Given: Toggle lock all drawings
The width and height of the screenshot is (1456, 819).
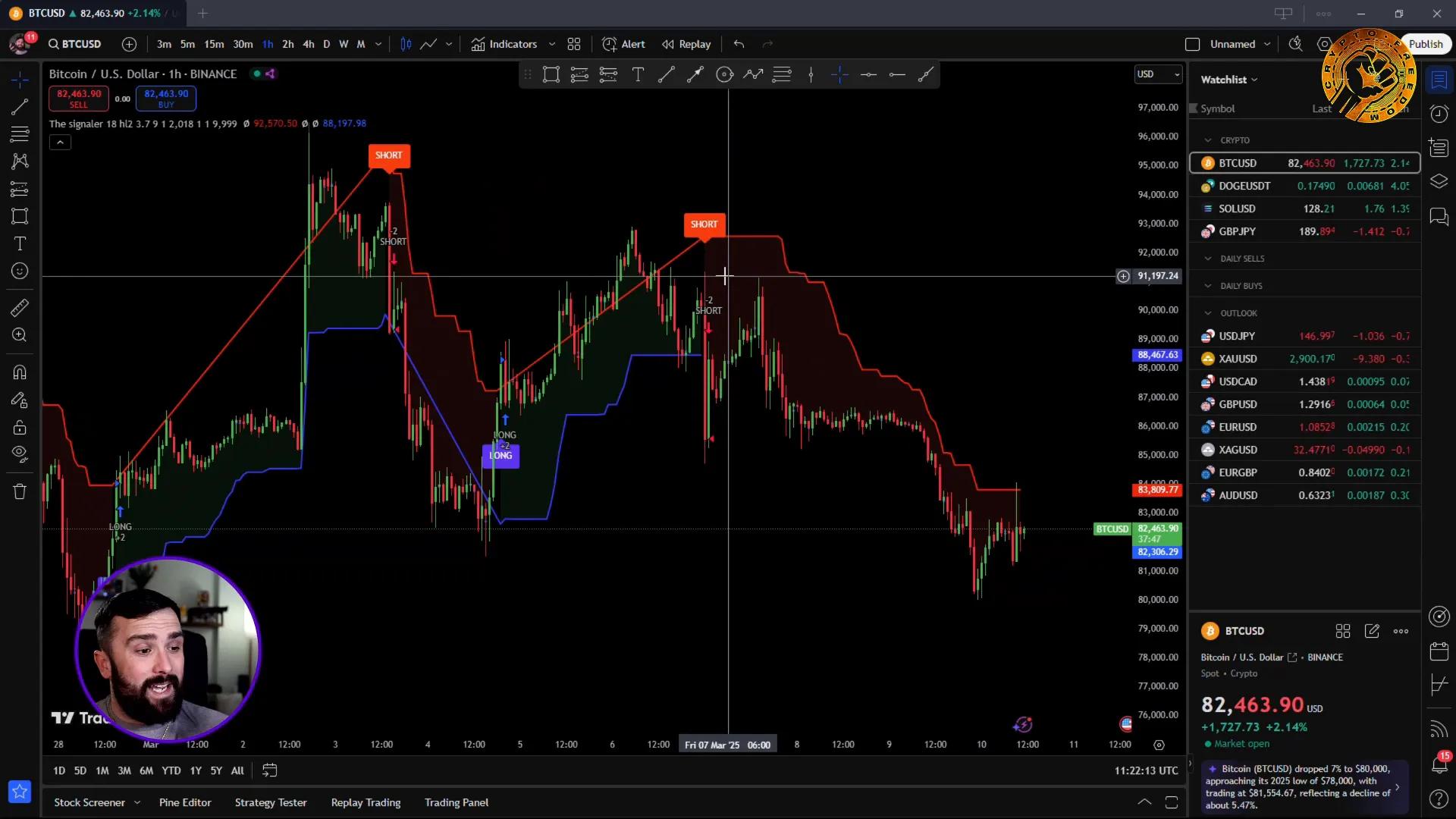Looking at the screenshot, I should pos(20,427).
